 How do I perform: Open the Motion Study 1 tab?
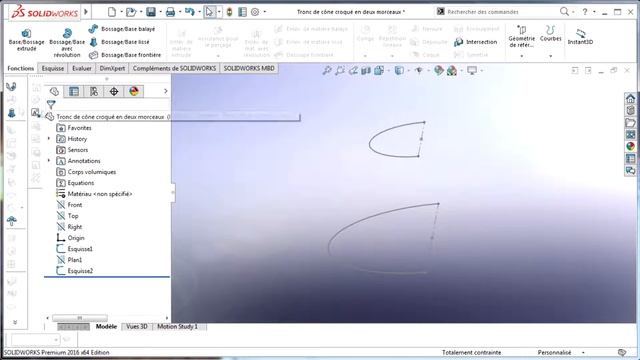pyautogui.click(x=178, y=327)
